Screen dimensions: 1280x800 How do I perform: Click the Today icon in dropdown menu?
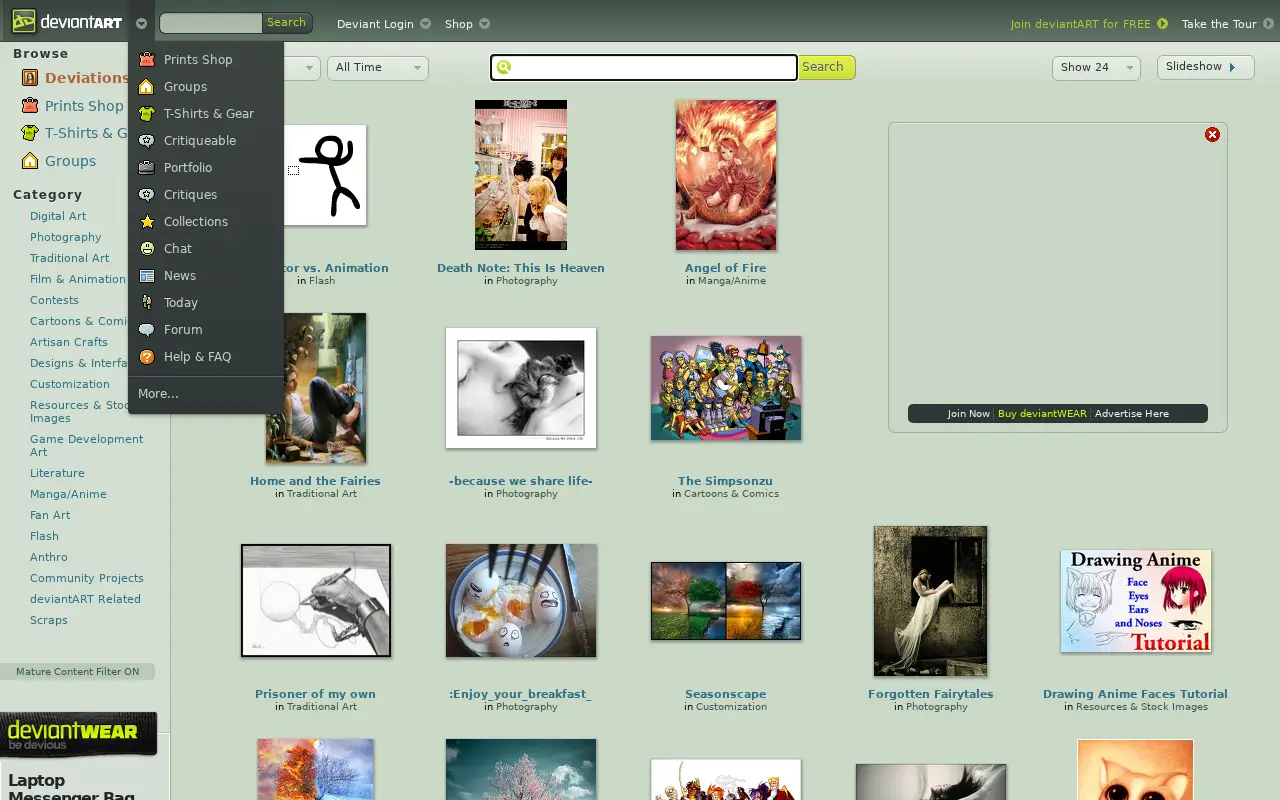coord(147,302)
